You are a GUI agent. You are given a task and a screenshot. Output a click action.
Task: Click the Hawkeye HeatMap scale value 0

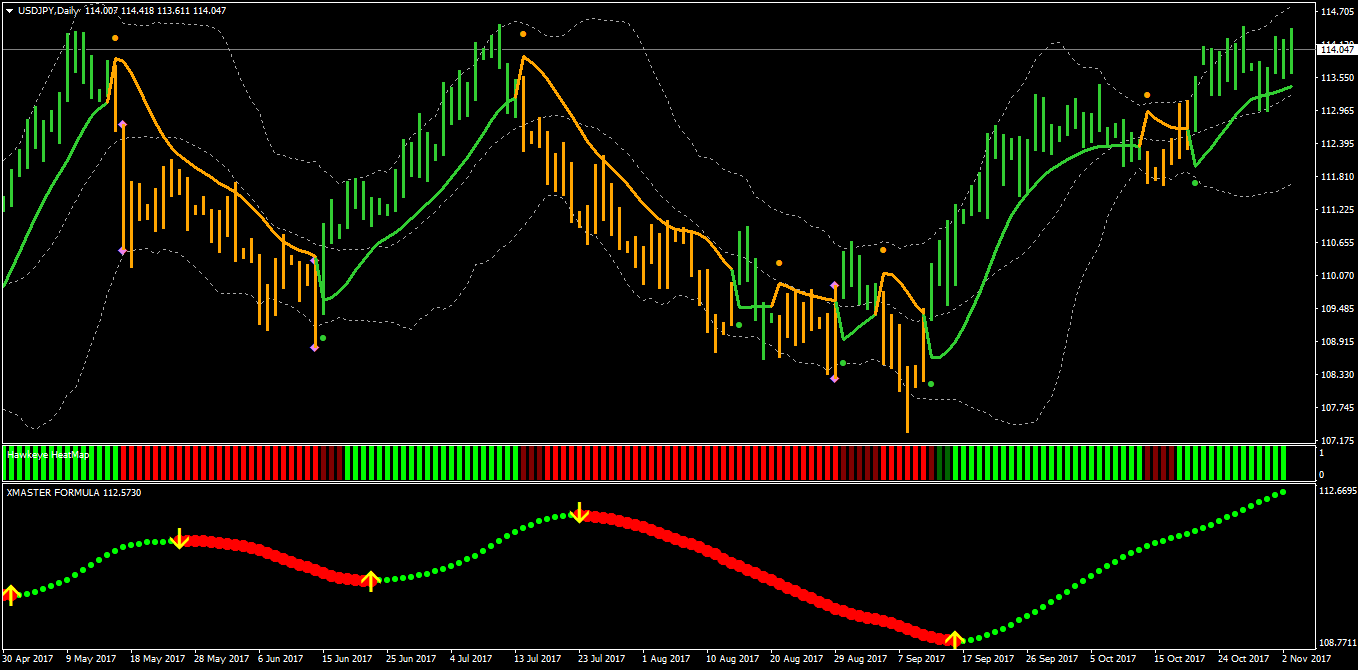click(1322, 474)
